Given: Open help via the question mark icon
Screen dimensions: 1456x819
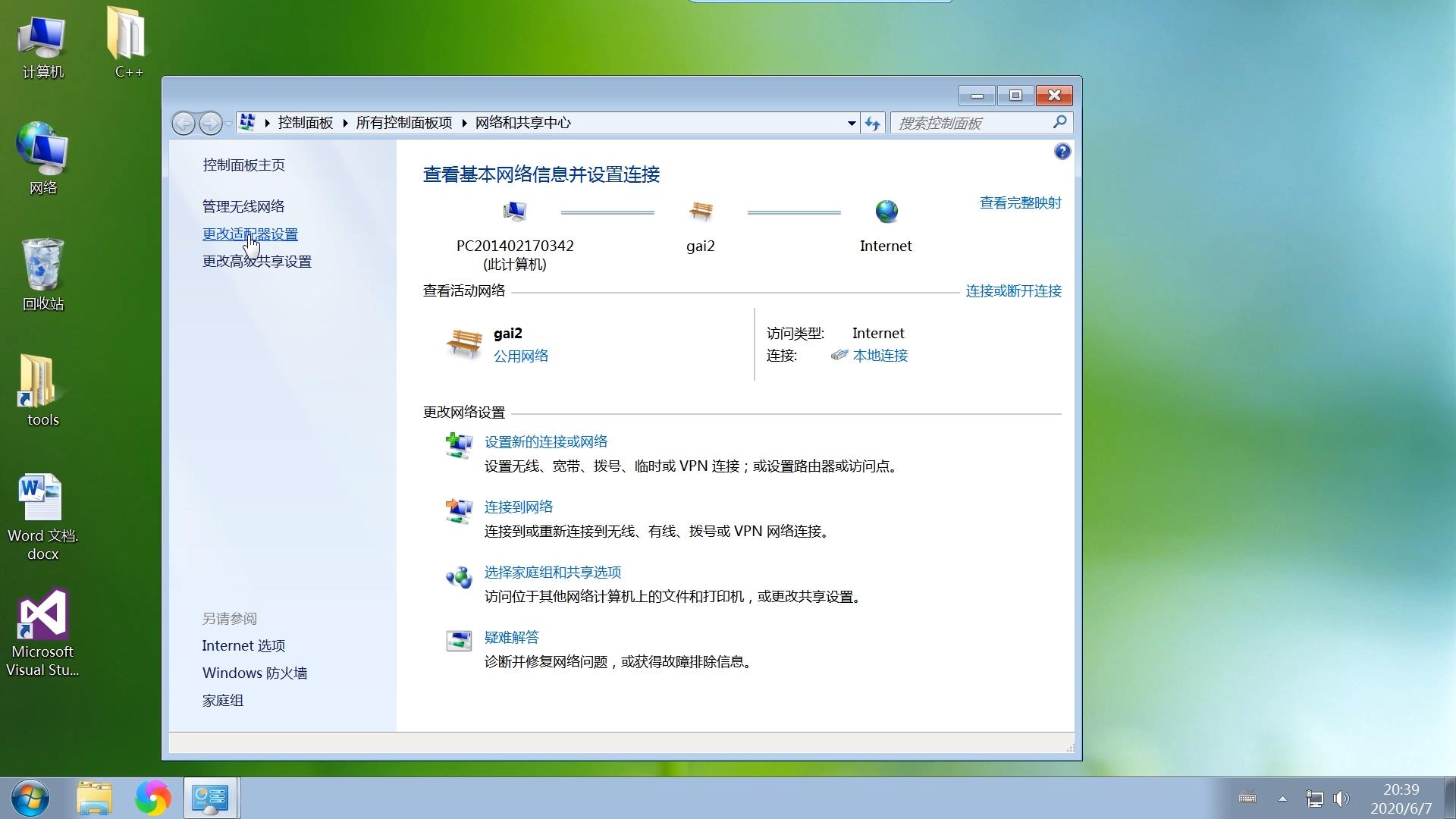Looking at the screenshot, I should click(x=1062, y=152).
